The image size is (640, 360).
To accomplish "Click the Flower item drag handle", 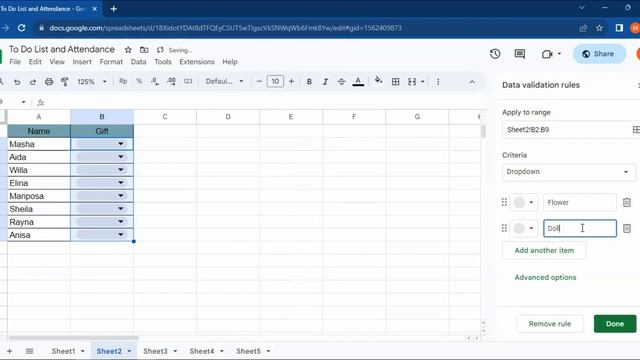I will pyautogui.click(x=504, y=202).
